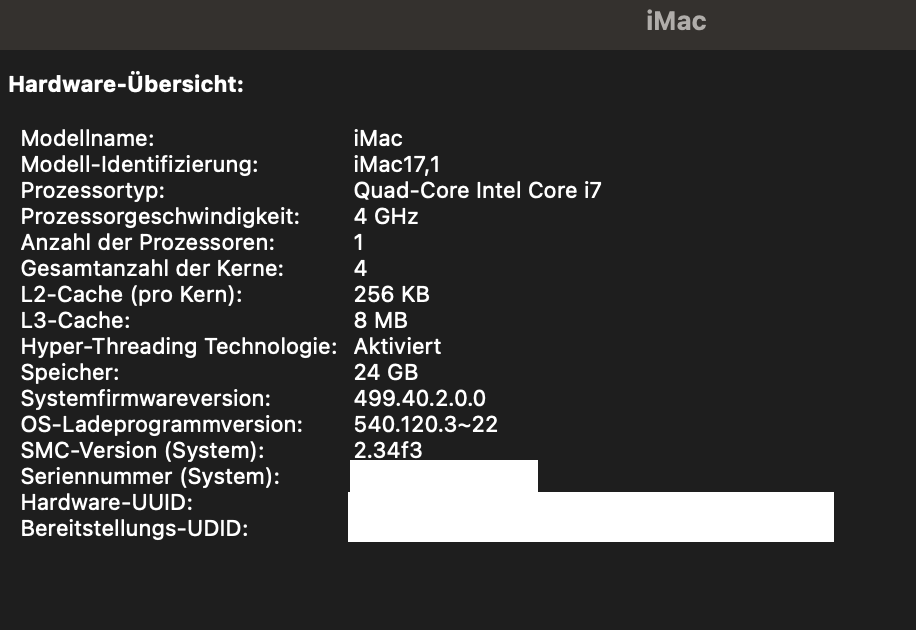Click the 256 KB L2-Cache value

tap(391, 294)
